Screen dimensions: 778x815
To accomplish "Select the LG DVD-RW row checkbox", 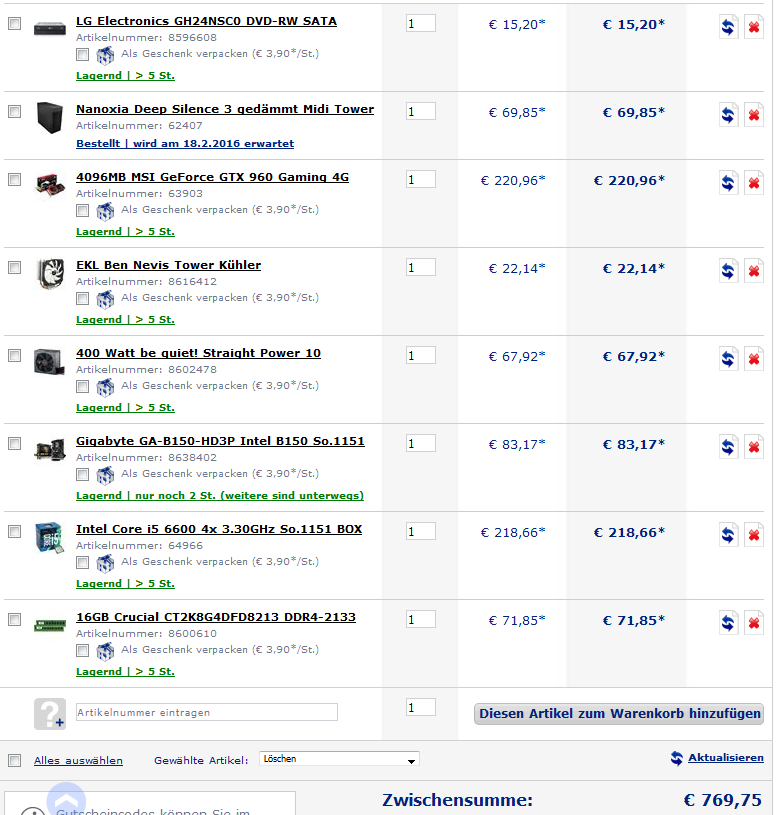I will click(x=15, y=23).
